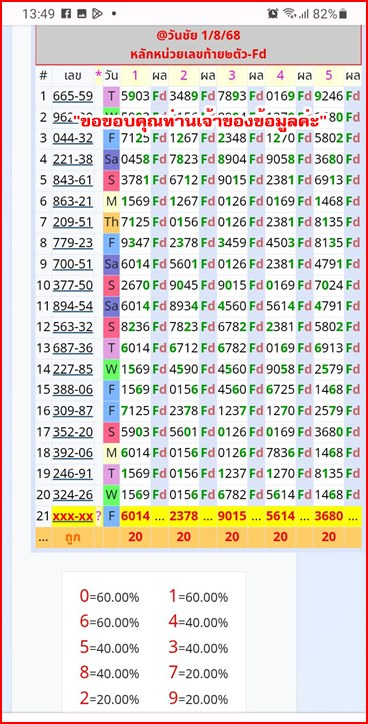Click the highlighted 6014 prediction in row 21
368x724 pixels.
[135, 516]
